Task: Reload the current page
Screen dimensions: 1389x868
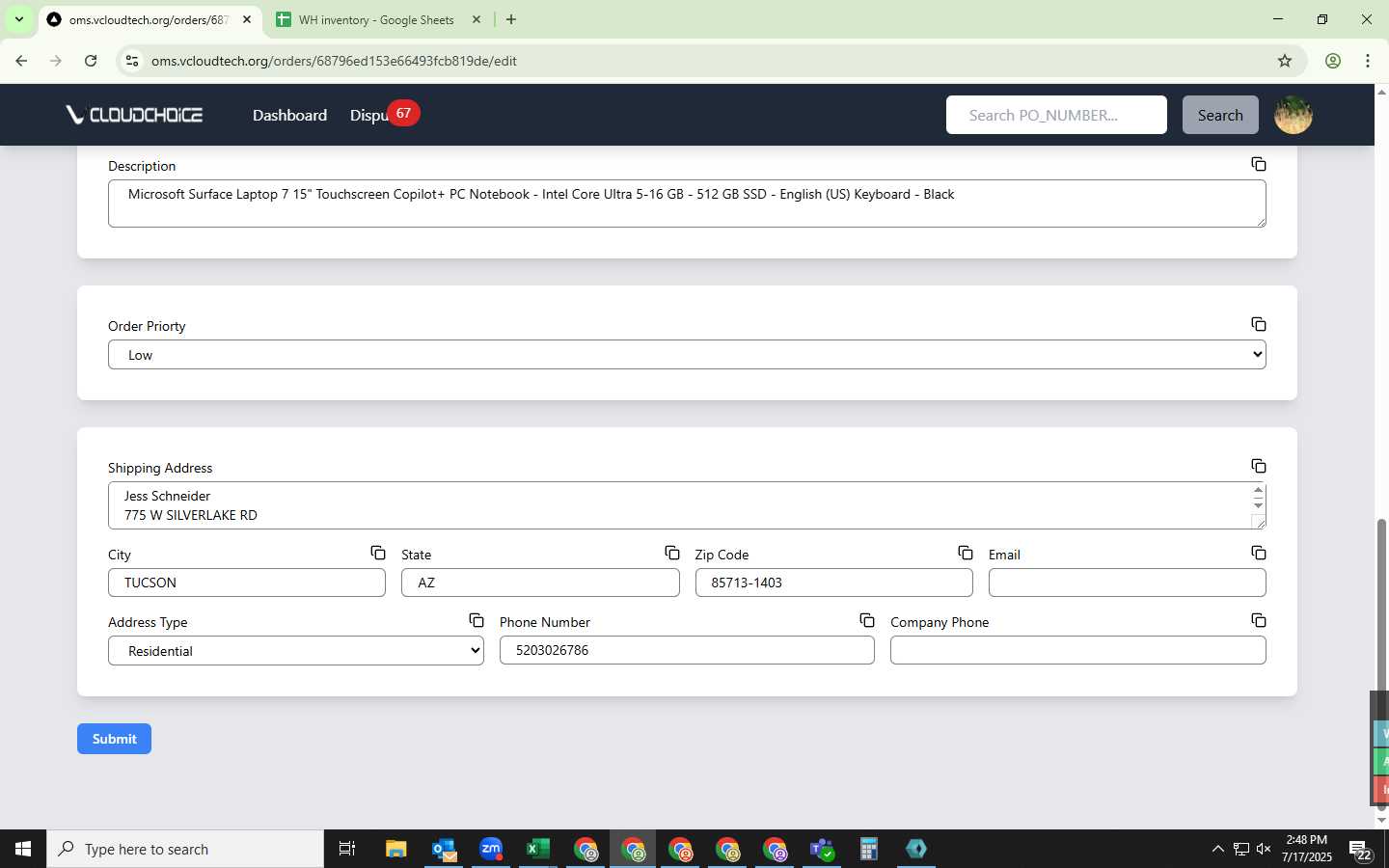Action: (x=91, y=61)
